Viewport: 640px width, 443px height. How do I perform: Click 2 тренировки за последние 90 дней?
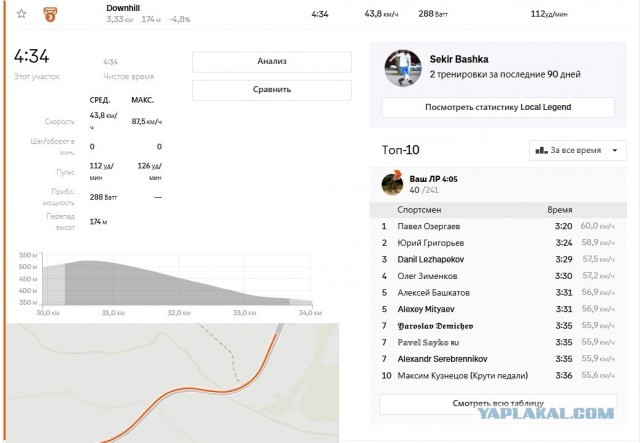(505, 75)
